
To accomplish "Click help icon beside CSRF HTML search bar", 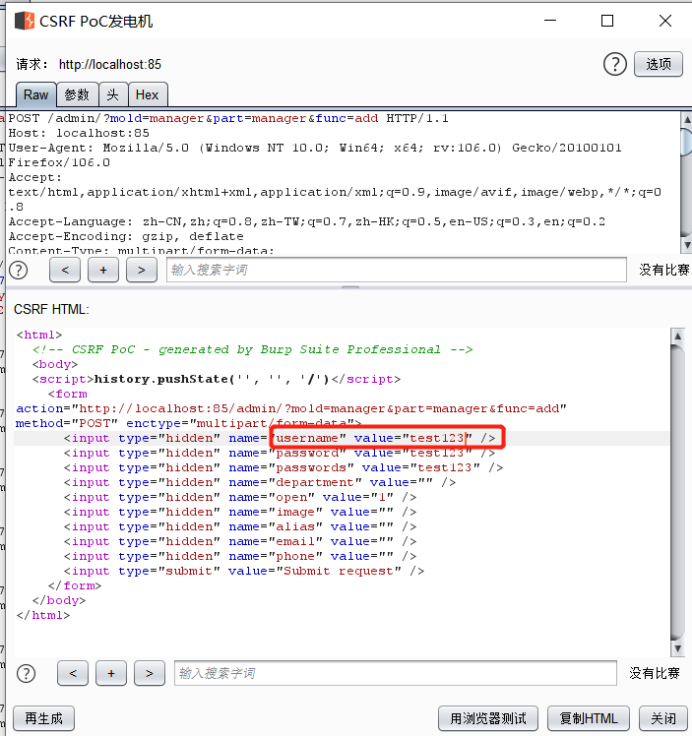I will [26, 674].
